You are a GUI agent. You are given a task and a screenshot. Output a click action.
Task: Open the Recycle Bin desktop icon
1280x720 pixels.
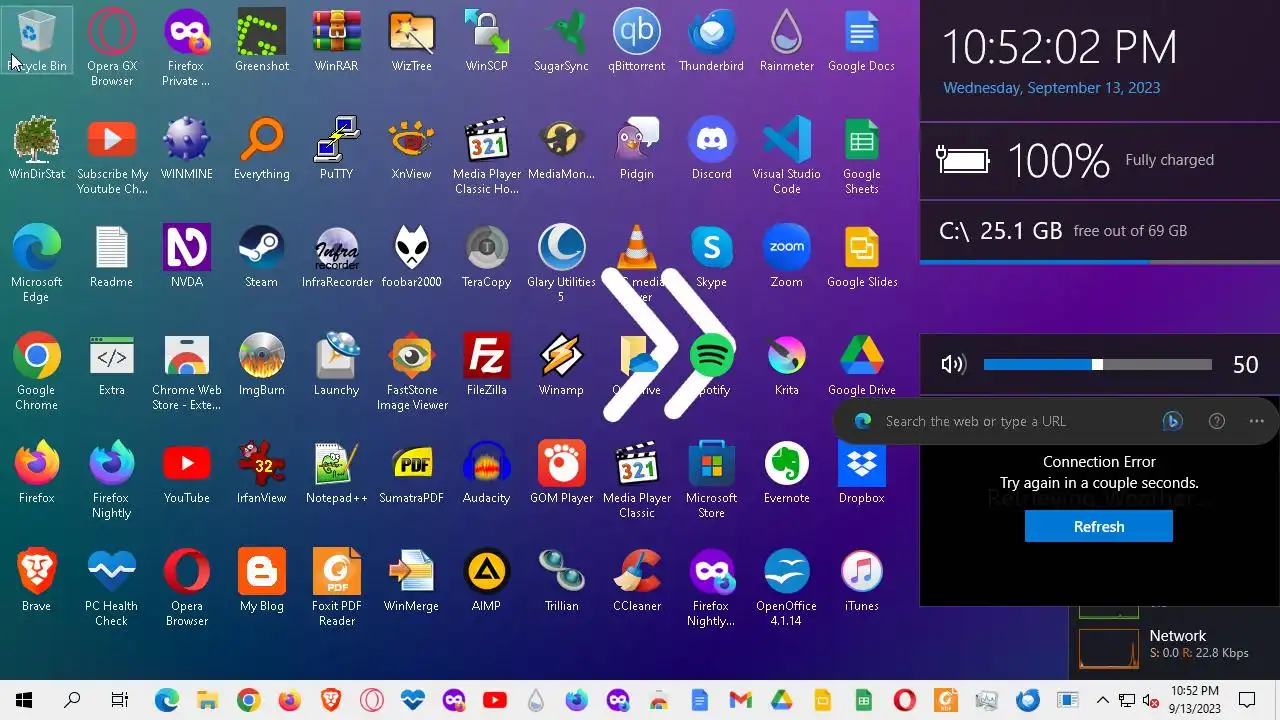[x=37, y=41]
